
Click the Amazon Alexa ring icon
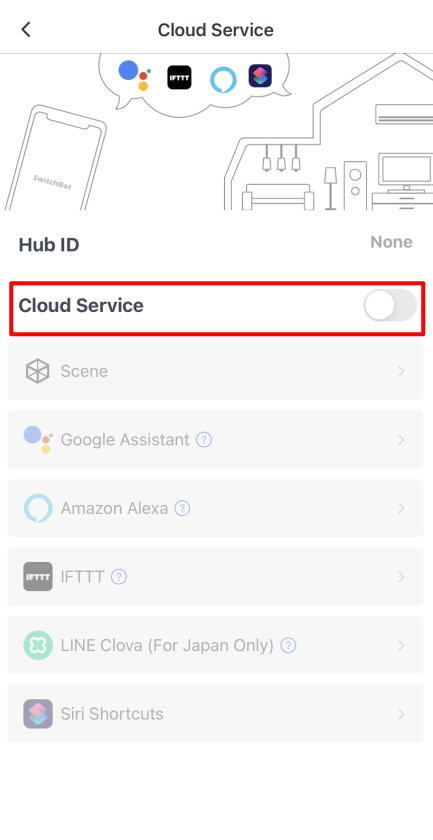(38, 508)
